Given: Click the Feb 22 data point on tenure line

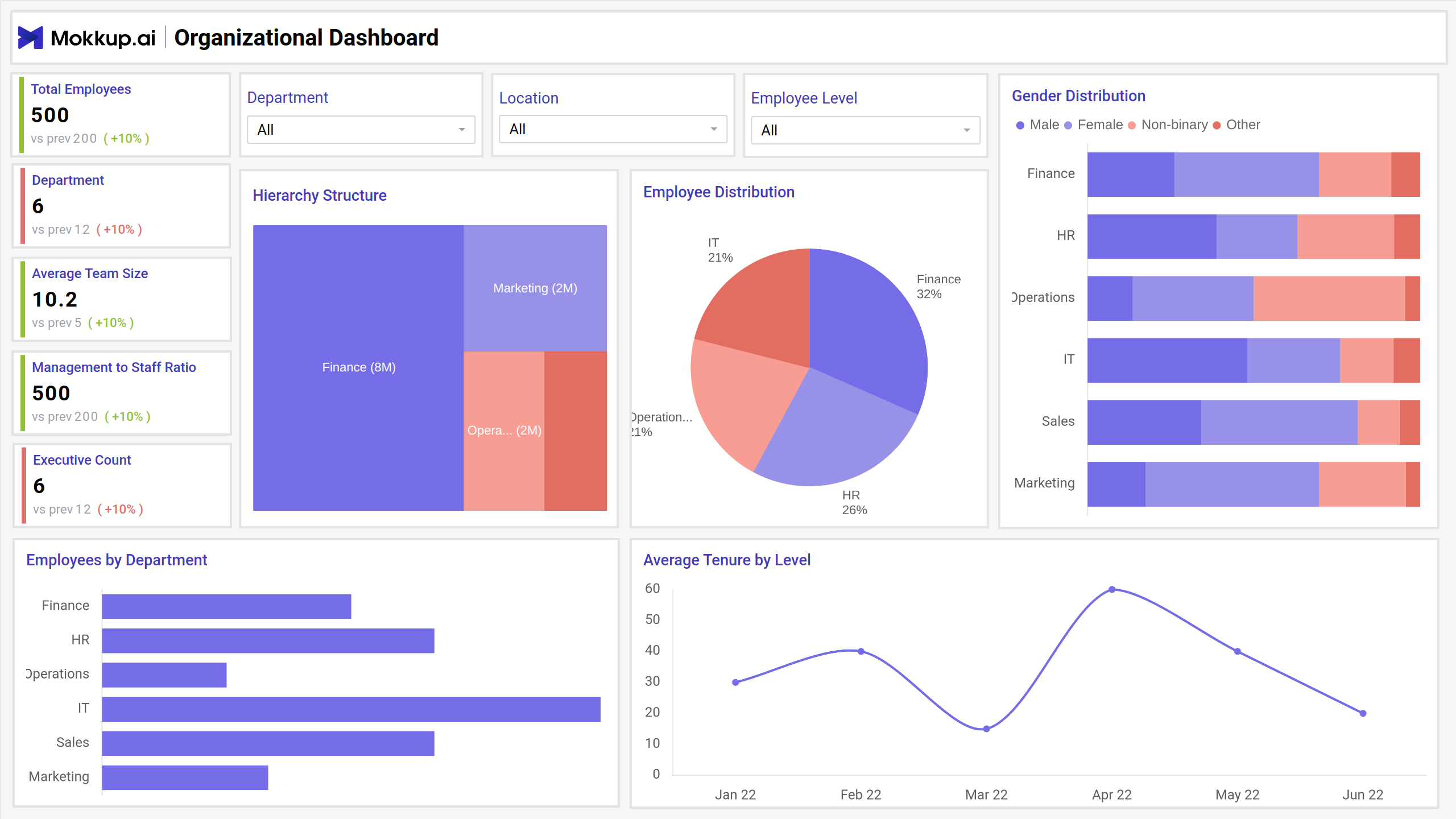Looking at the screenshot, I should [861, 651].
